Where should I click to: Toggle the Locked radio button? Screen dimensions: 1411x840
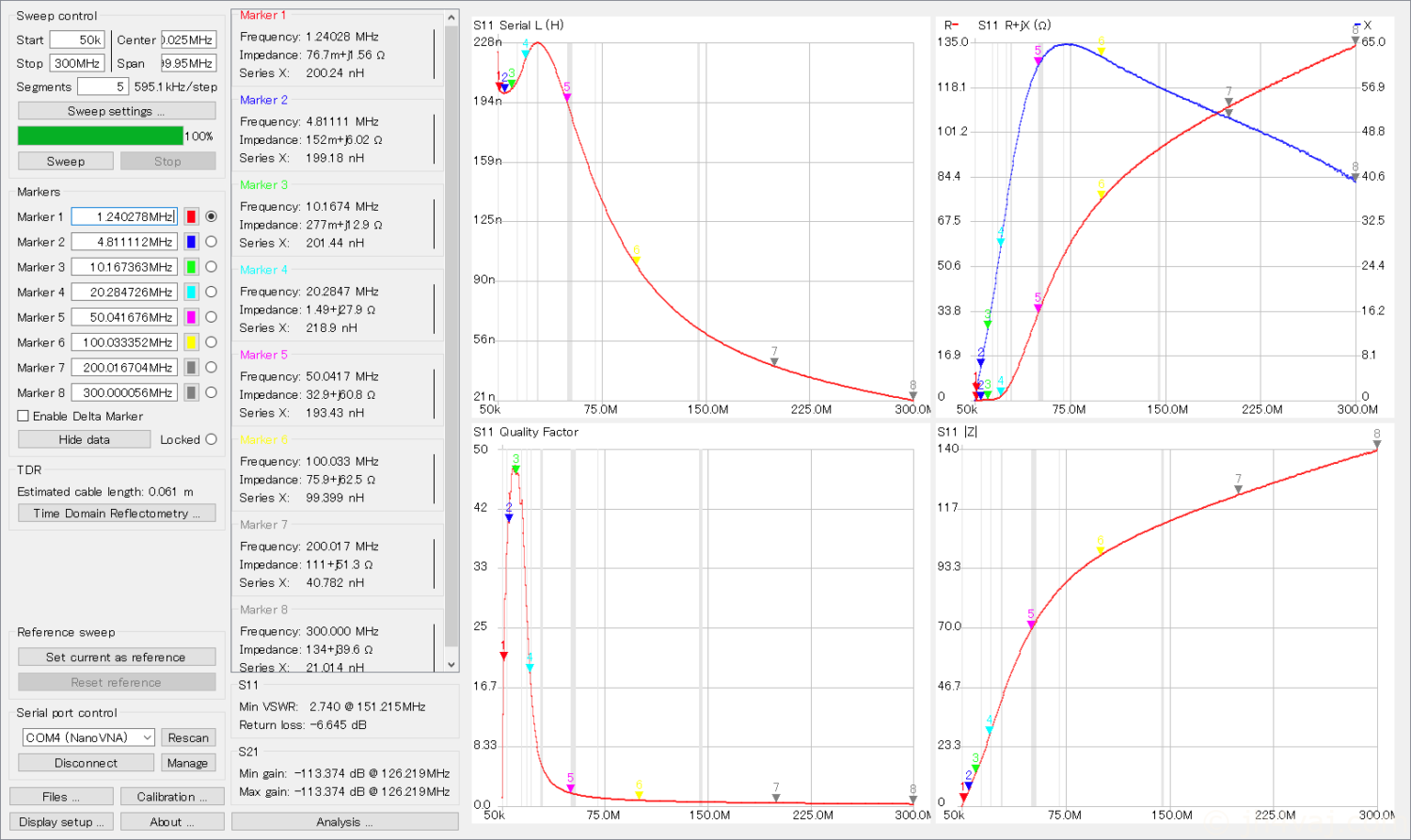(x=211, y=439)
